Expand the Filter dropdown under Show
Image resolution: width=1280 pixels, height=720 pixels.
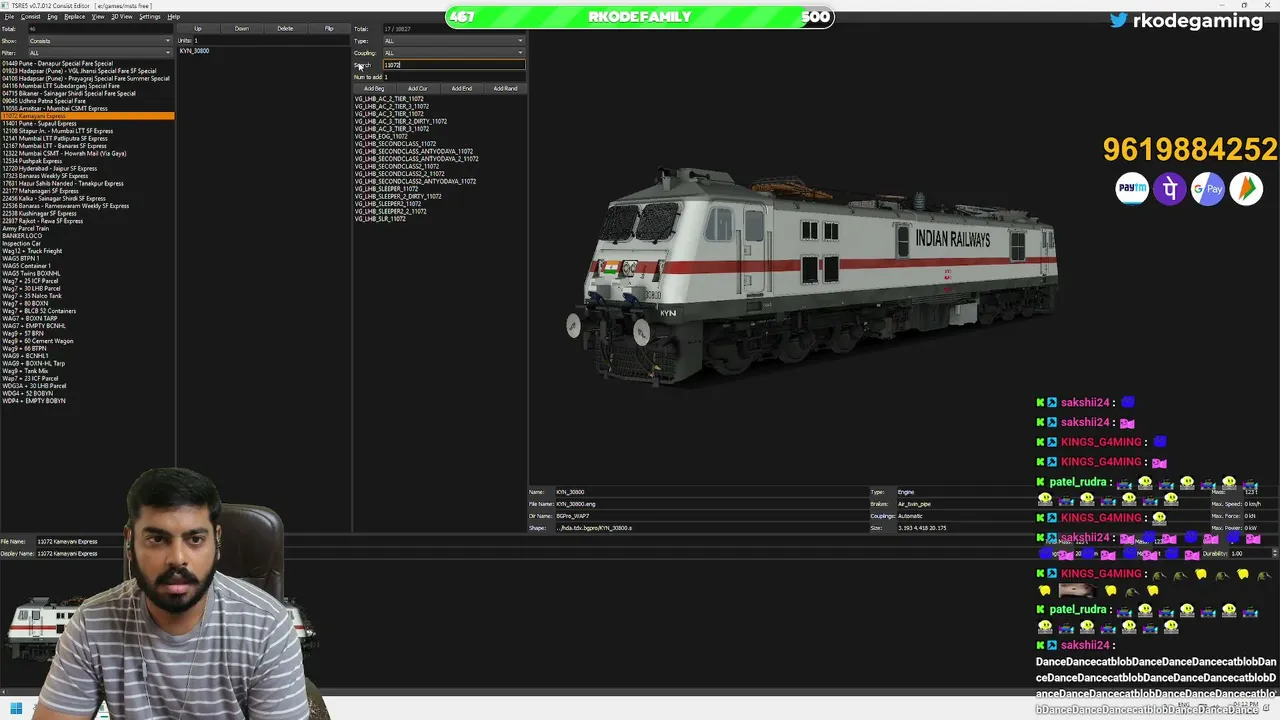click(100, 53)
